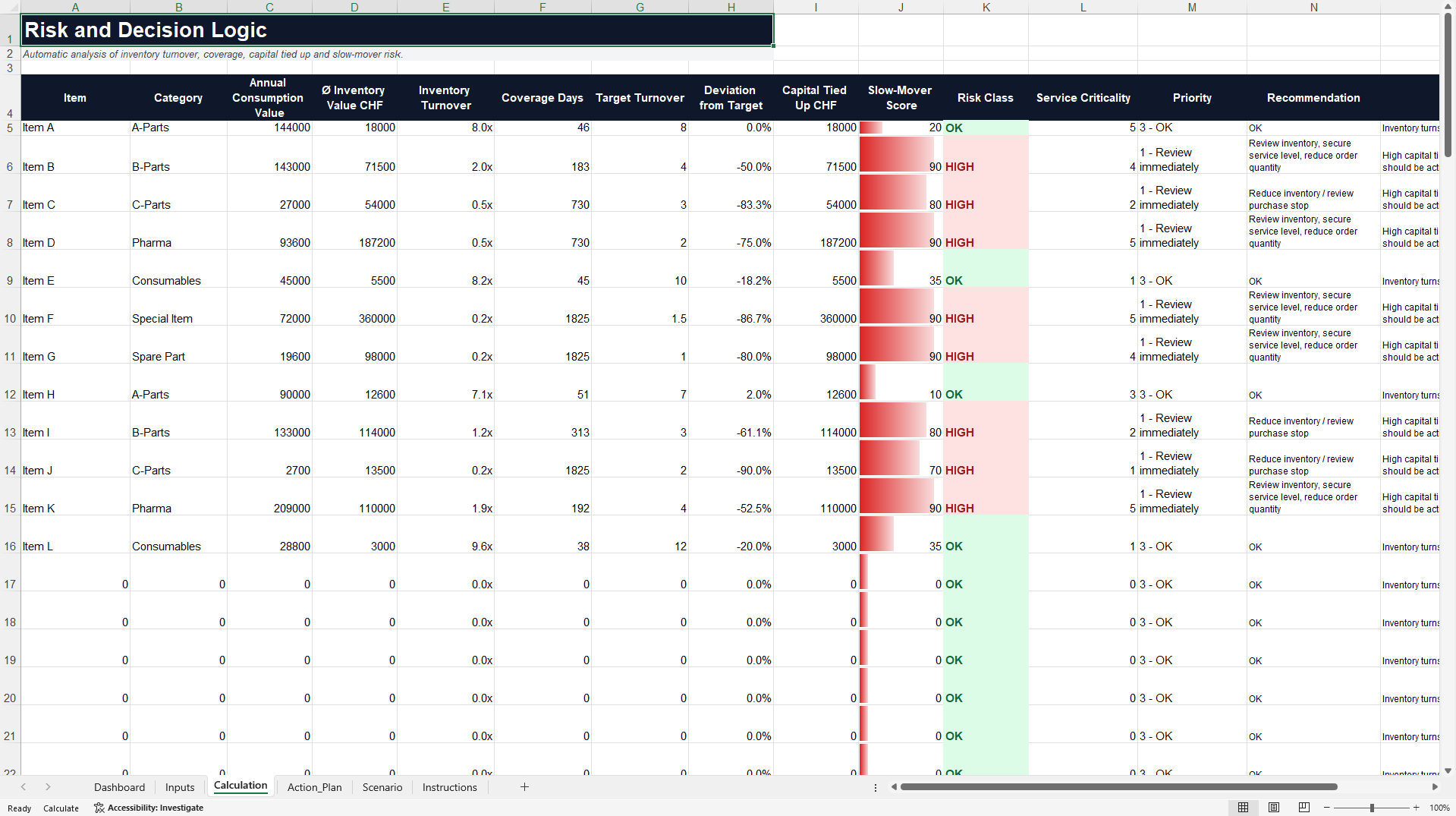Switch to Page Layout view icon
This screenshot has width=1456, height=816.
pos(1274,808)
